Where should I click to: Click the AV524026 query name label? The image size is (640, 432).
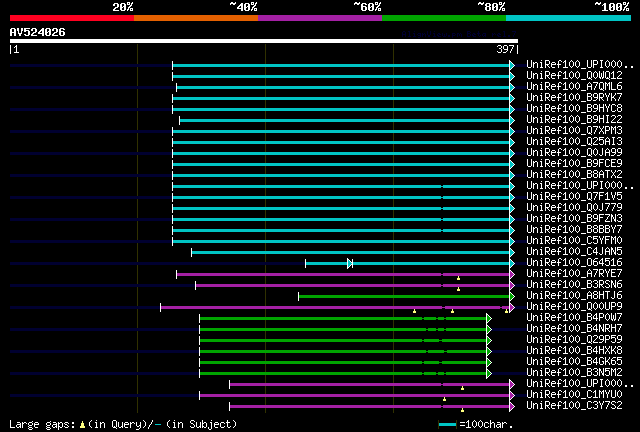pos(38,32)
